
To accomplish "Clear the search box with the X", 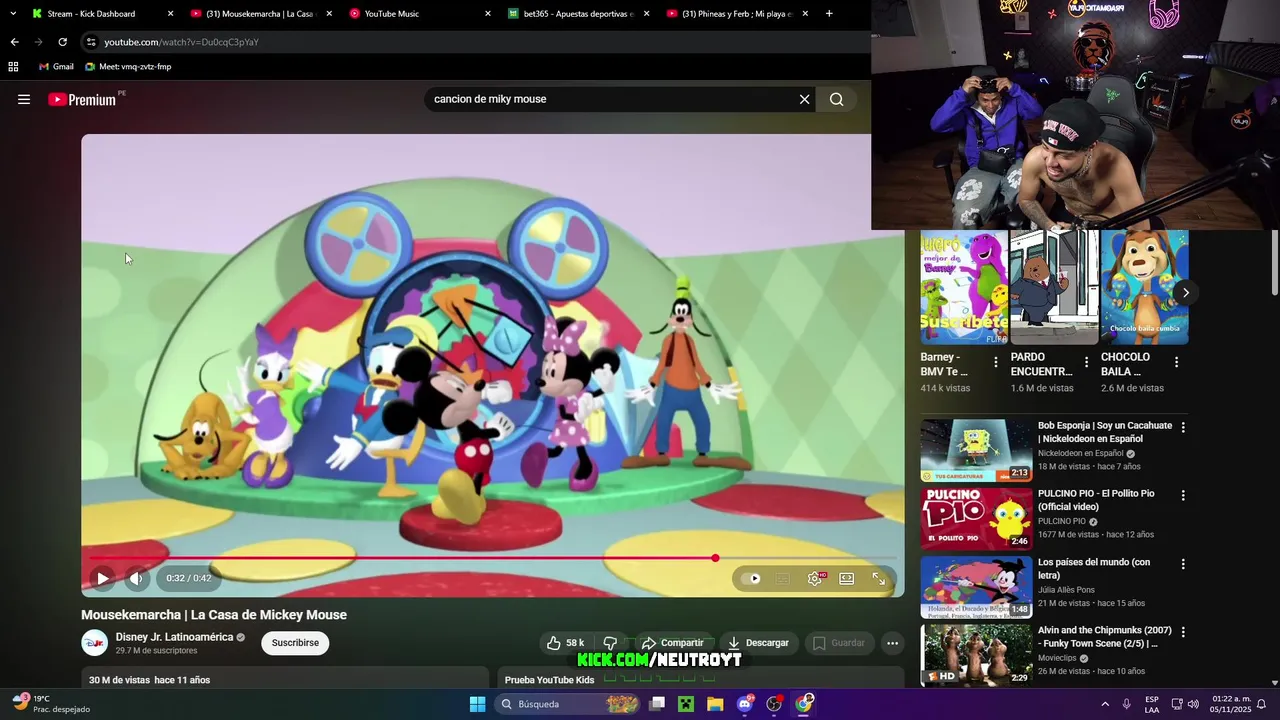I will (804, 99).
